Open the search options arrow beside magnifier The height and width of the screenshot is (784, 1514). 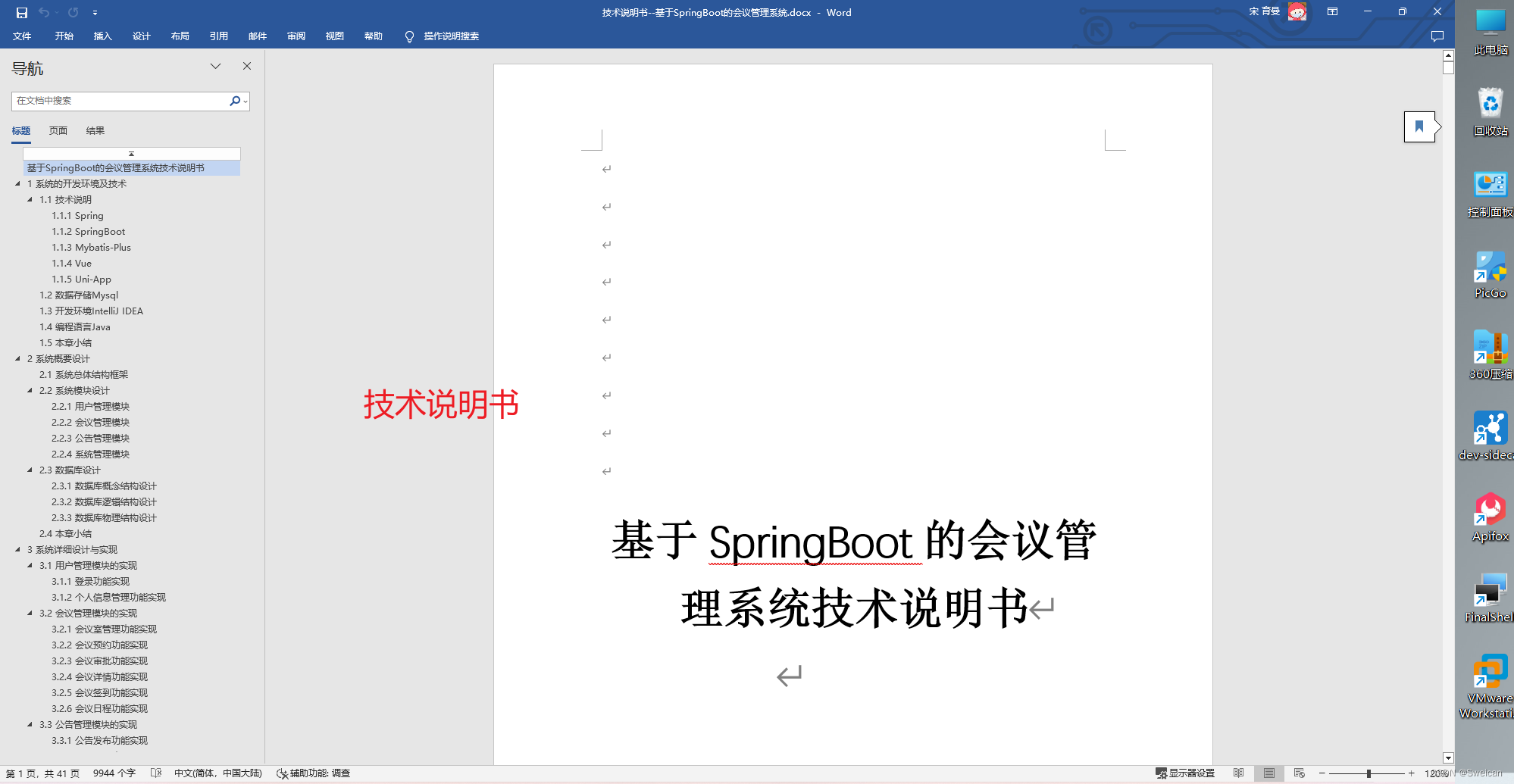(246, 102)
